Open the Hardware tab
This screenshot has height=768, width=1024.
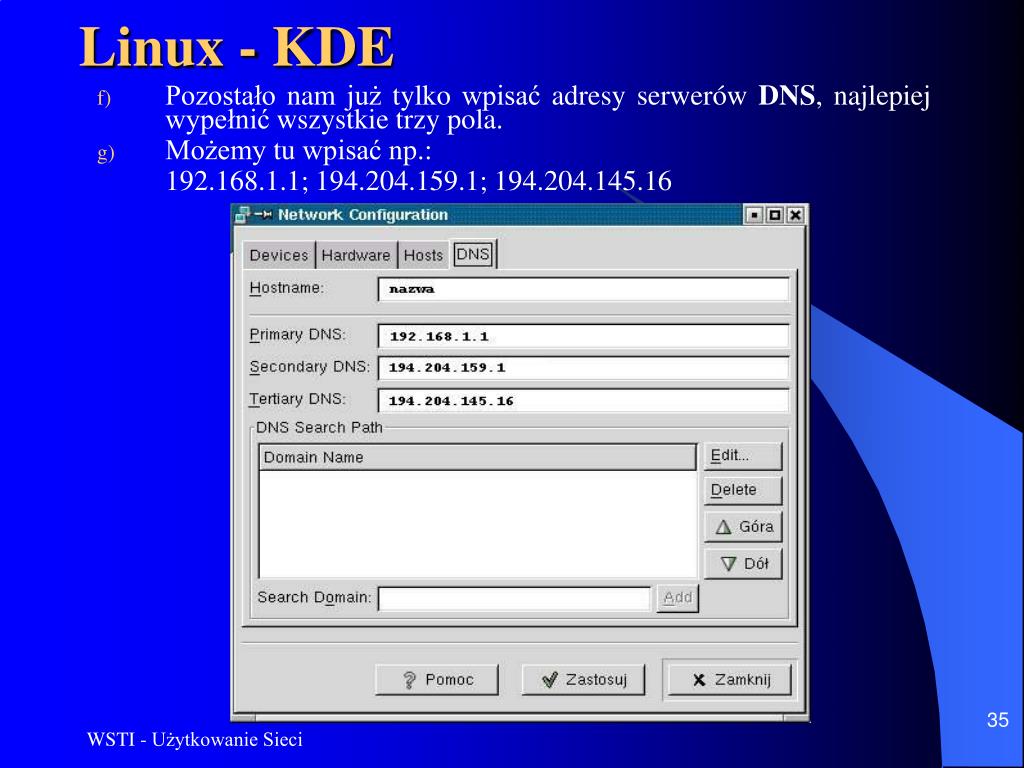(356, 255)
